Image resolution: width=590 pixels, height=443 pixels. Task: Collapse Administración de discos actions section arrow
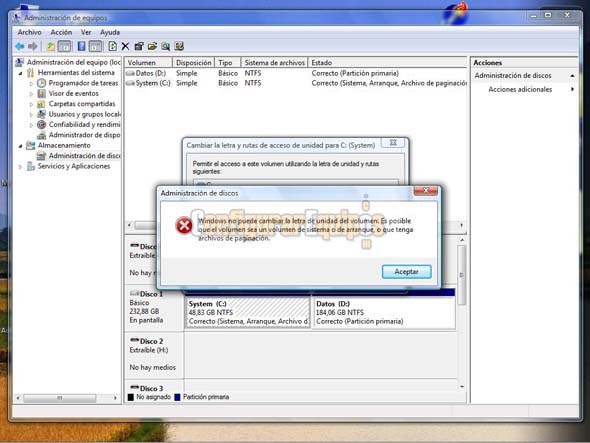[572, 76]
